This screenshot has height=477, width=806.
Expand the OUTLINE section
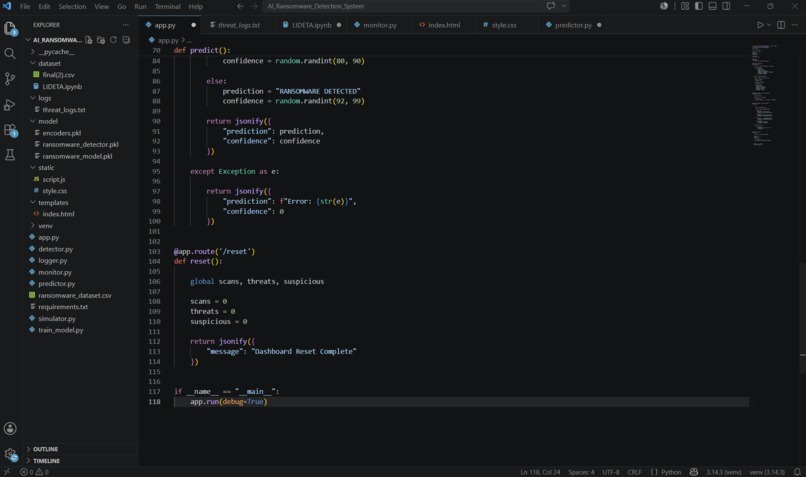pyautogui.click(x=45, y=449)
